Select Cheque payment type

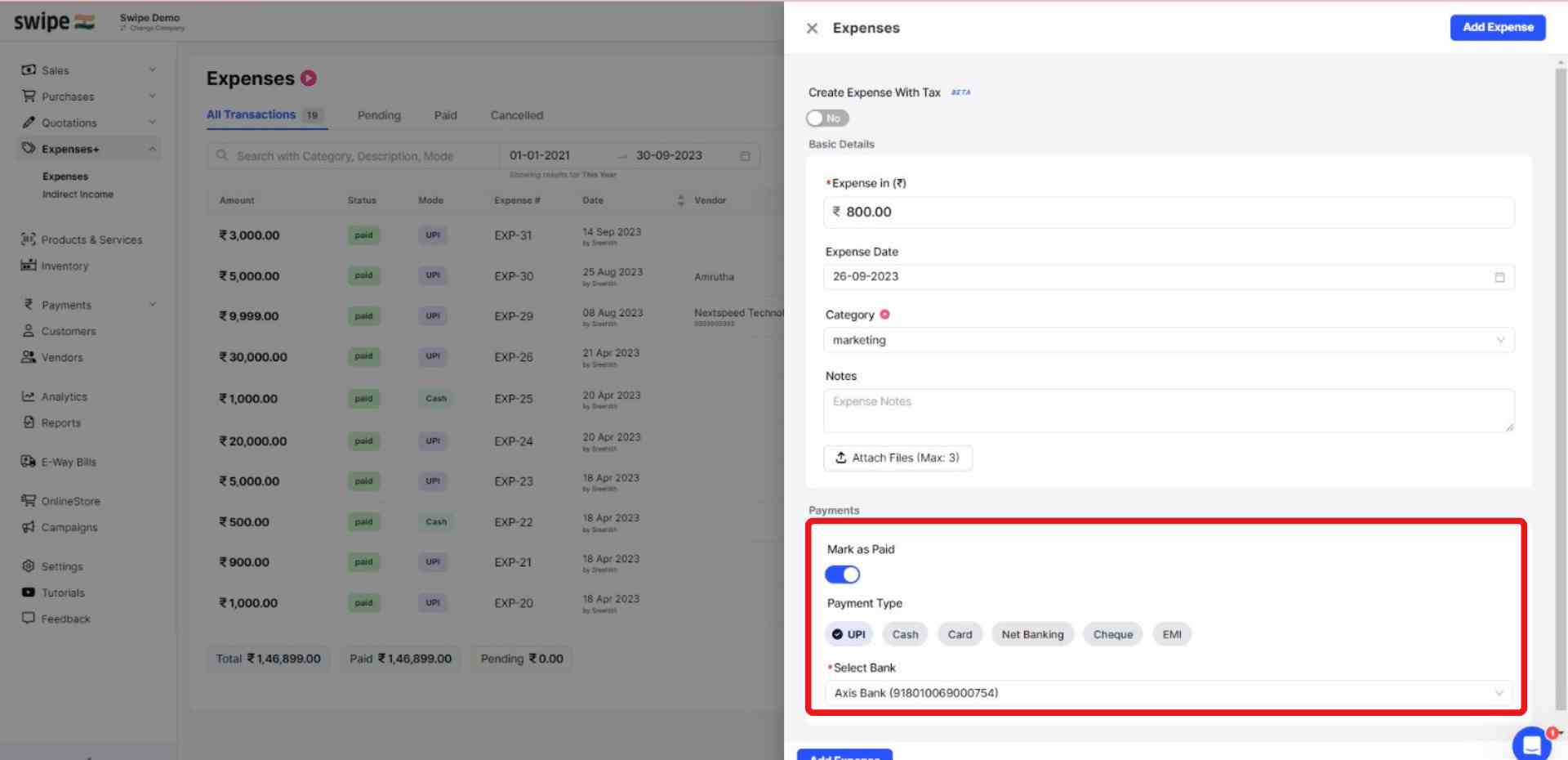click(1113, 634)
